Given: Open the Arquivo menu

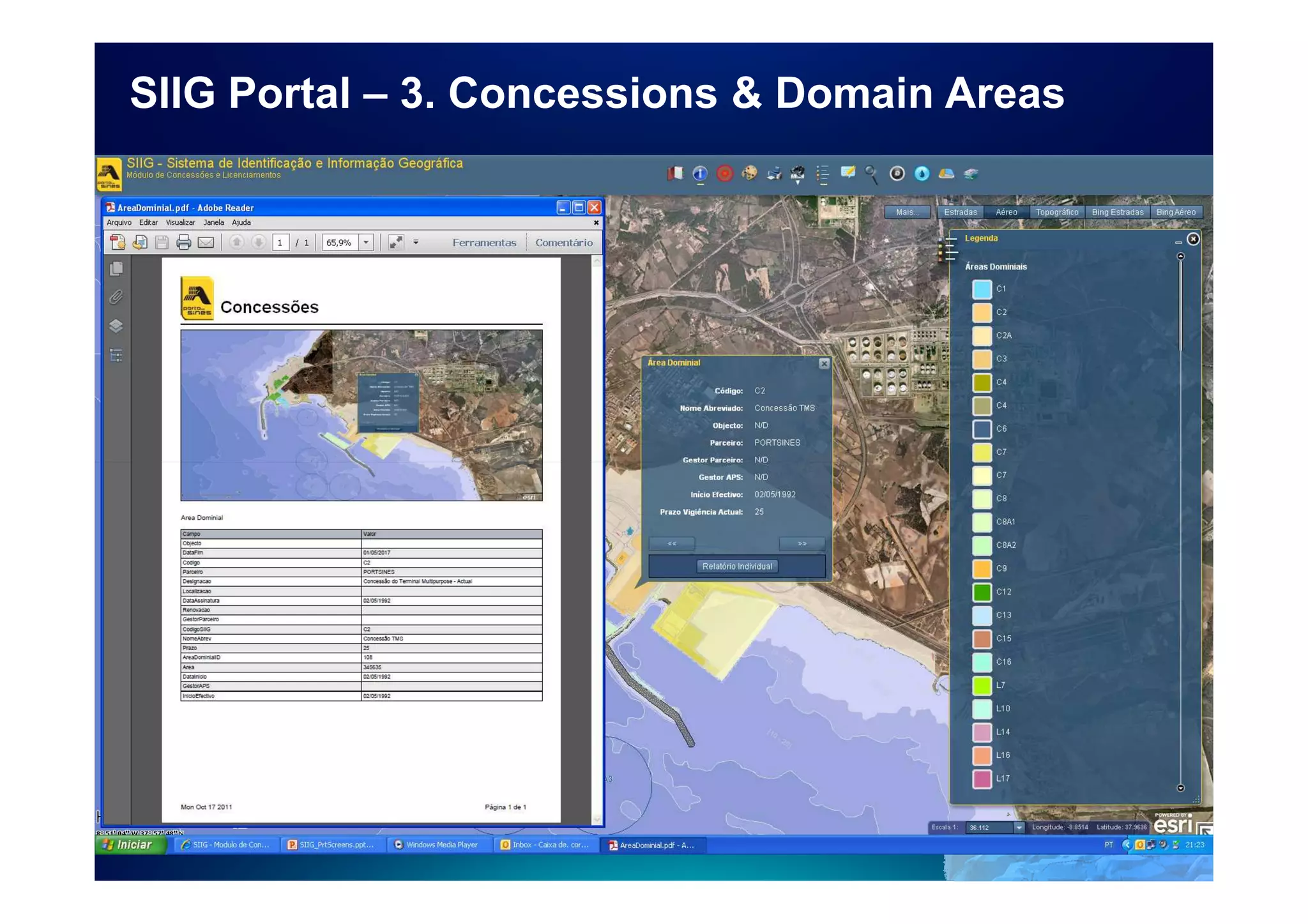Looking at the screenshot, I should 119,223.
